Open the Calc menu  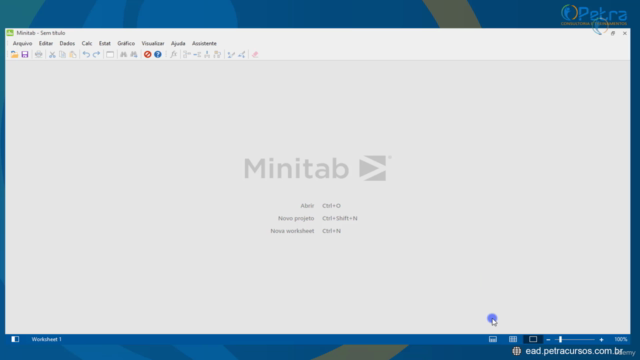click(x=87, y=43)
